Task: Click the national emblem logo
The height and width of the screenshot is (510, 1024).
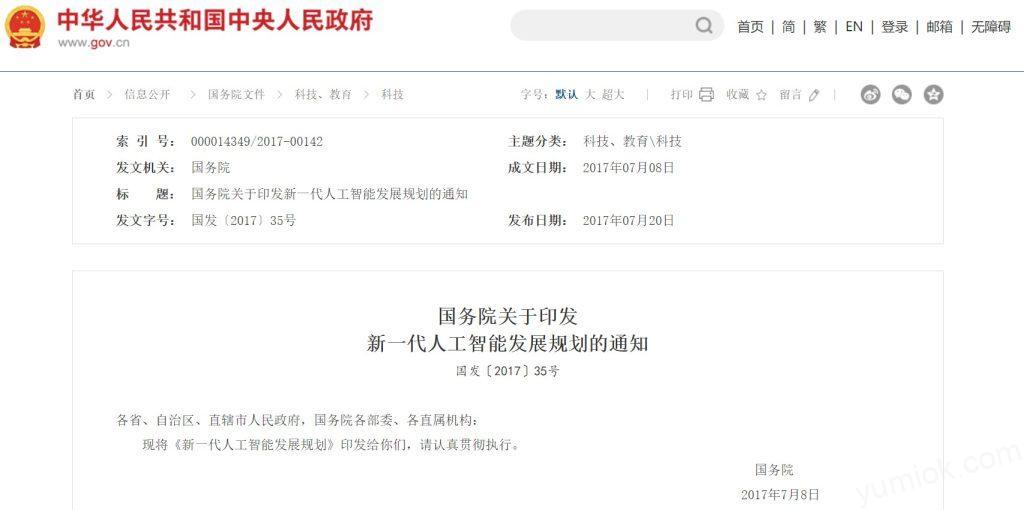Action: click(25, 27)
